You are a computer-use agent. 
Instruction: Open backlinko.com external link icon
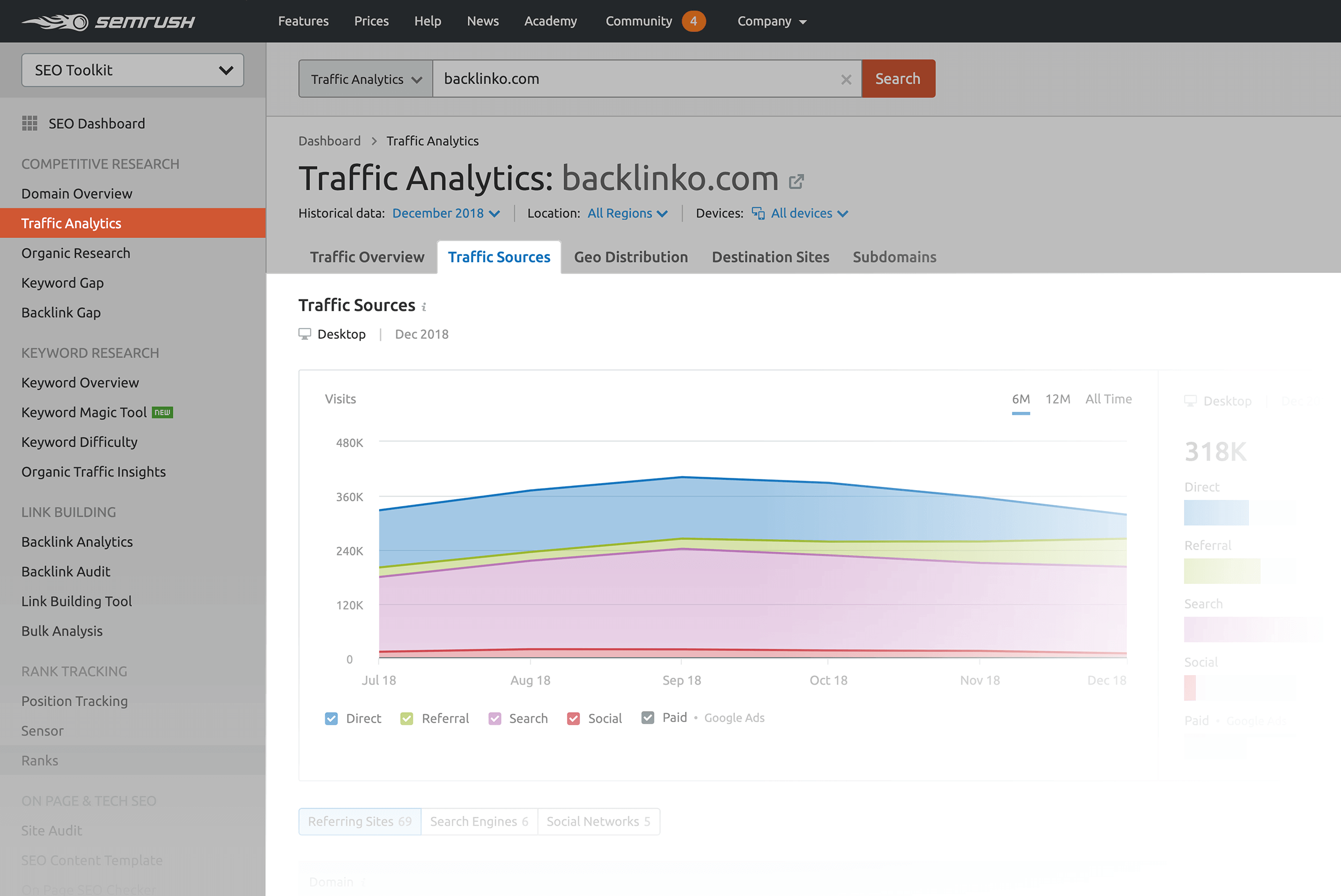(x=796, y=182)
